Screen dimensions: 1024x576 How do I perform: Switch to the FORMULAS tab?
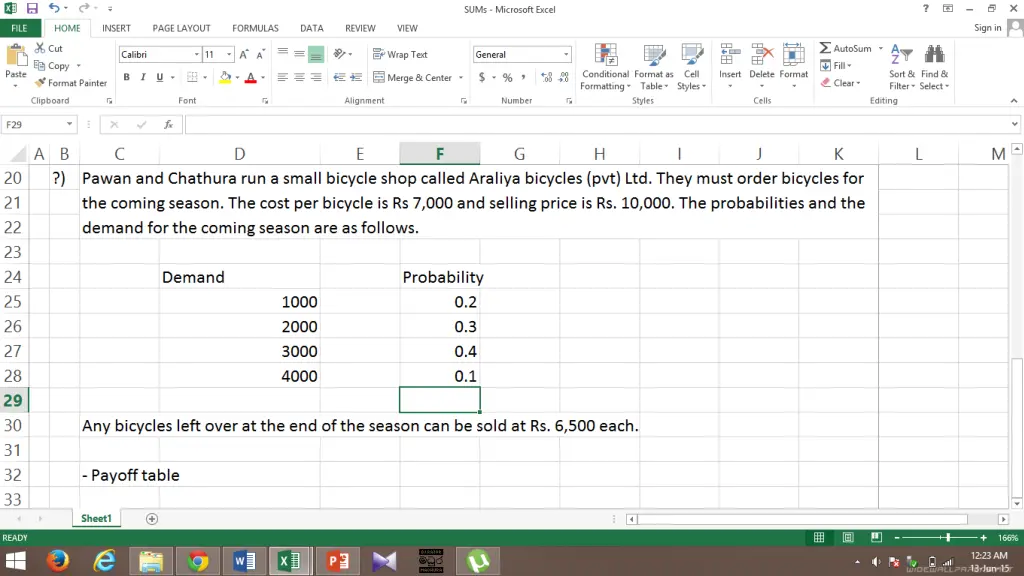click(x=255, y=28)
